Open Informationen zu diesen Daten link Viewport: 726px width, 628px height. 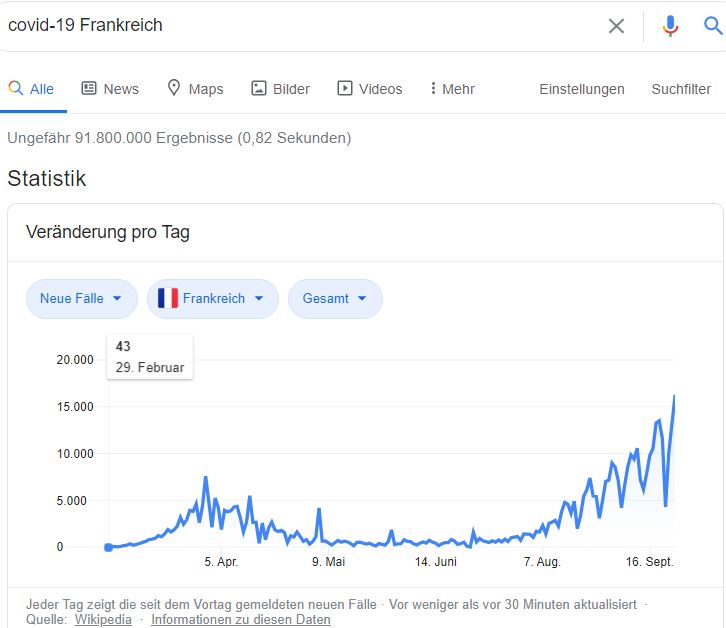coord(241,620)
